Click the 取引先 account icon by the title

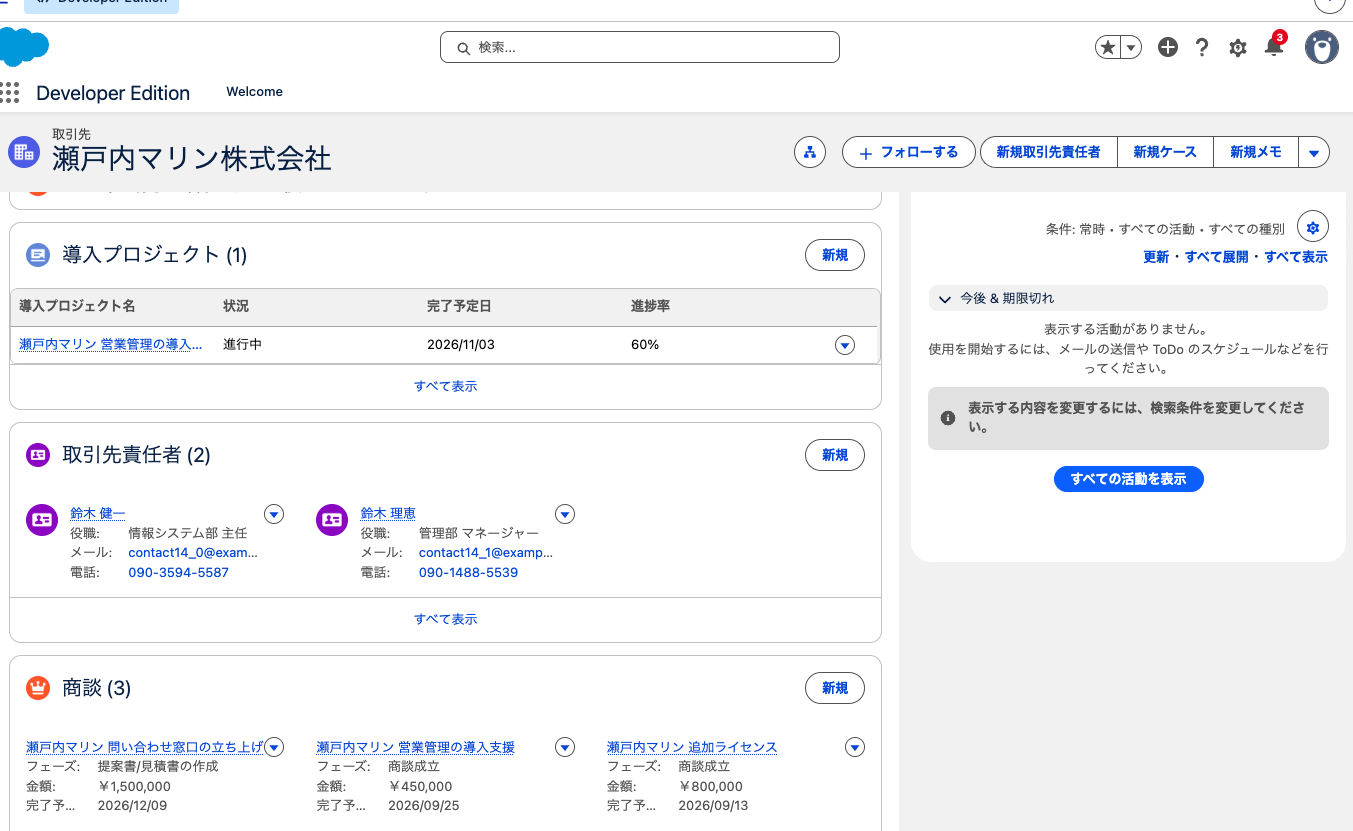point(23,152)
